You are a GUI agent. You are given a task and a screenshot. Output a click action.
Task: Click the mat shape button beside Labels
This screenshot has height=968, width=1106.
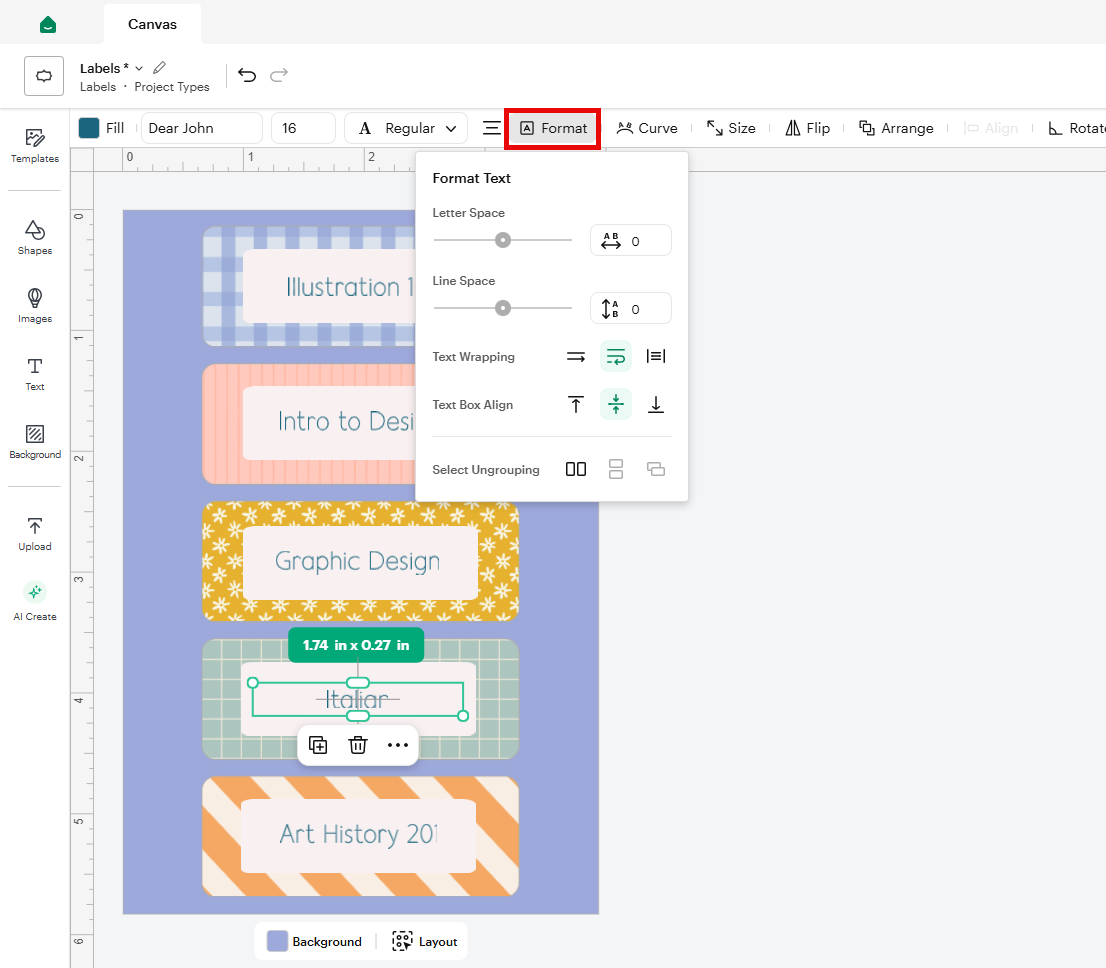(x=44, y=75)
